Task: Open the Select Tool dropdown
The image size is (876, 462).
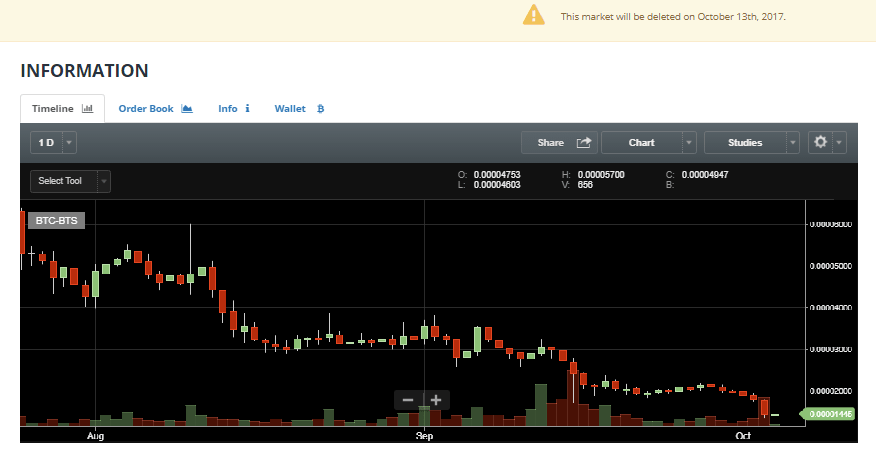Action: coord(70,181)
